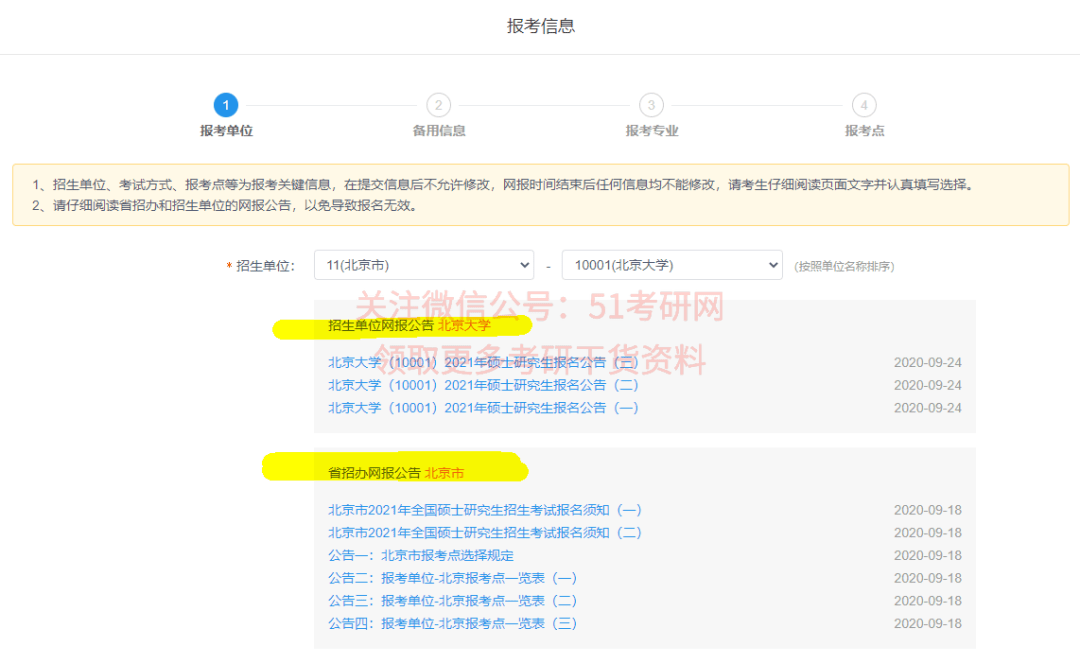
Task: Select the 备用信息 step label
Action: (x=439, y=131)
